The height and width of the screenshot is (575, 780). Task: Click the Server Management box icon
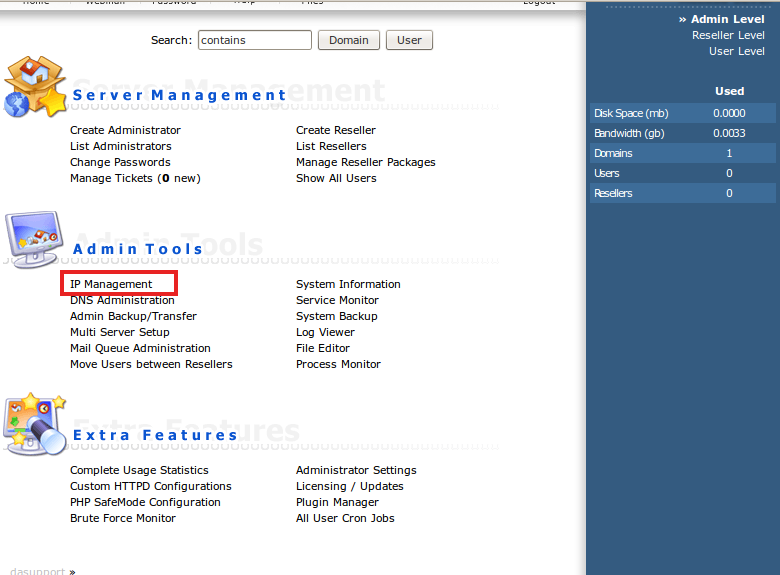(x=35, y=87)
